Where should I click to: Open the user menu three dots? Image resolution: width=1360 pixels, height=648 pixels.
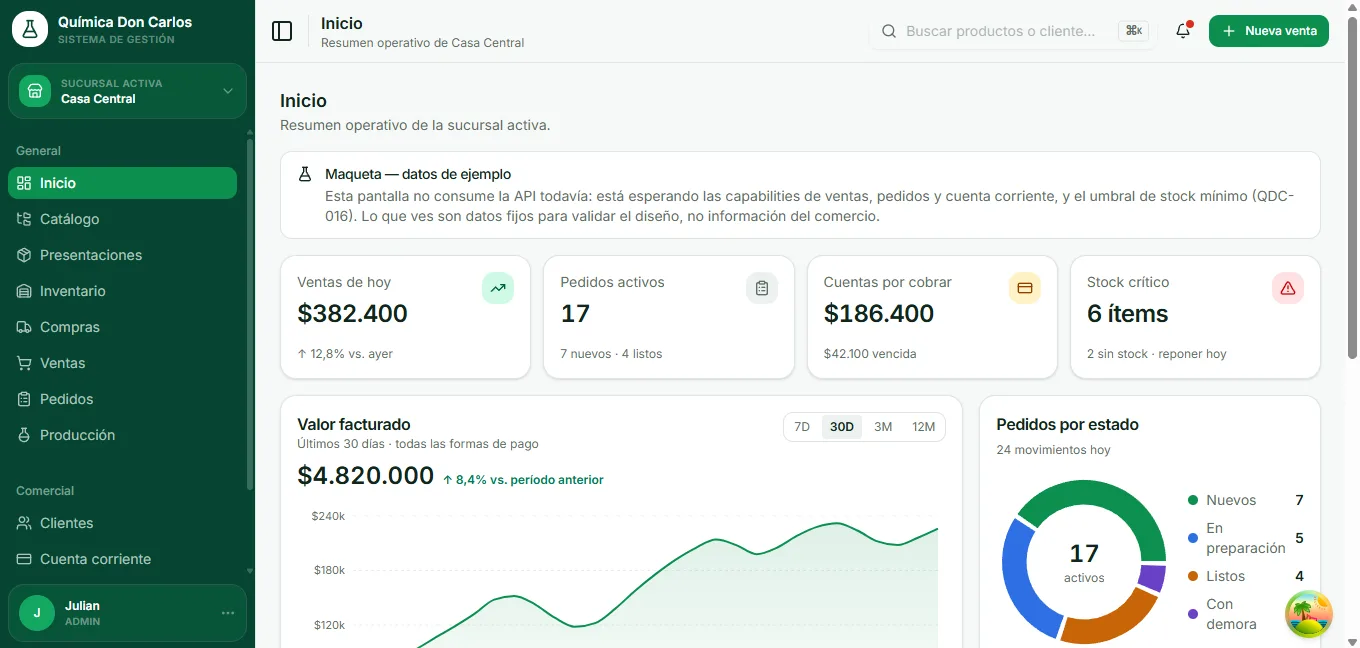[x=228, y=613]
